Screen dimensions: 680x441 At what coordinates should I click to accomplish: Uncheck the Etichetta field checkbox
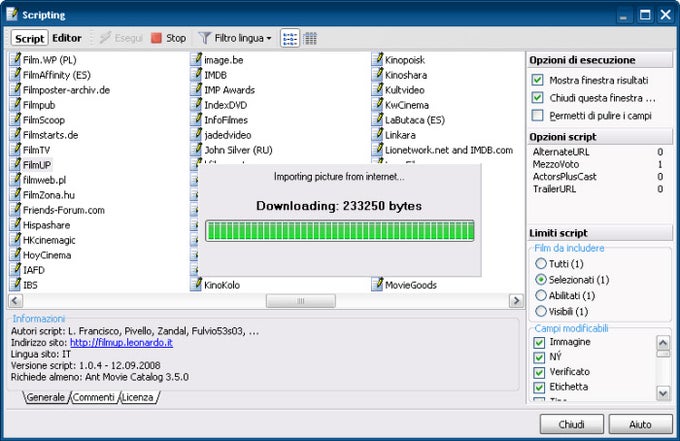[x=539, y=387]
